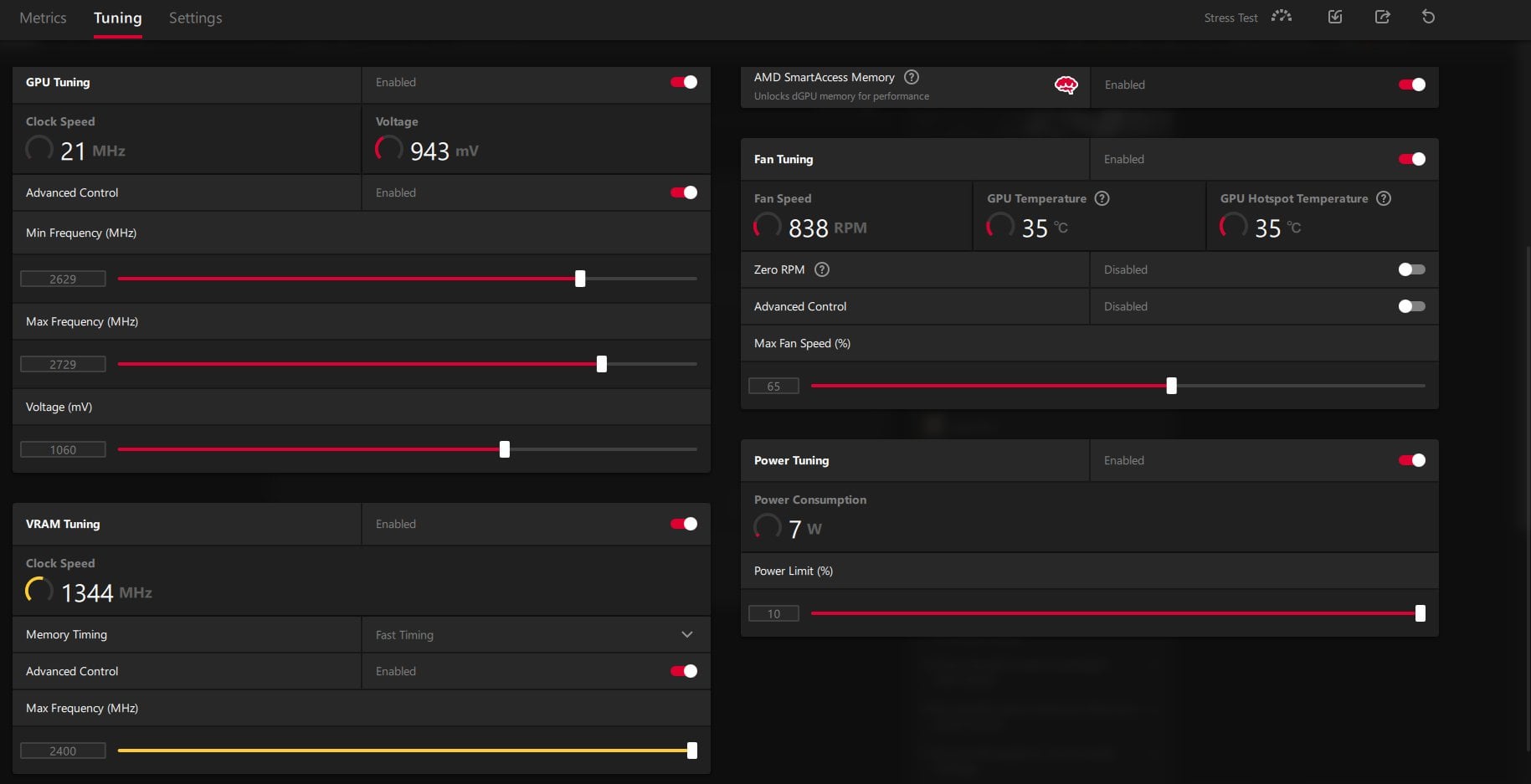Disable the VRAM Tuning toggle
Viewport: 1531px width, 784px height.
click(x=684, y=524)
